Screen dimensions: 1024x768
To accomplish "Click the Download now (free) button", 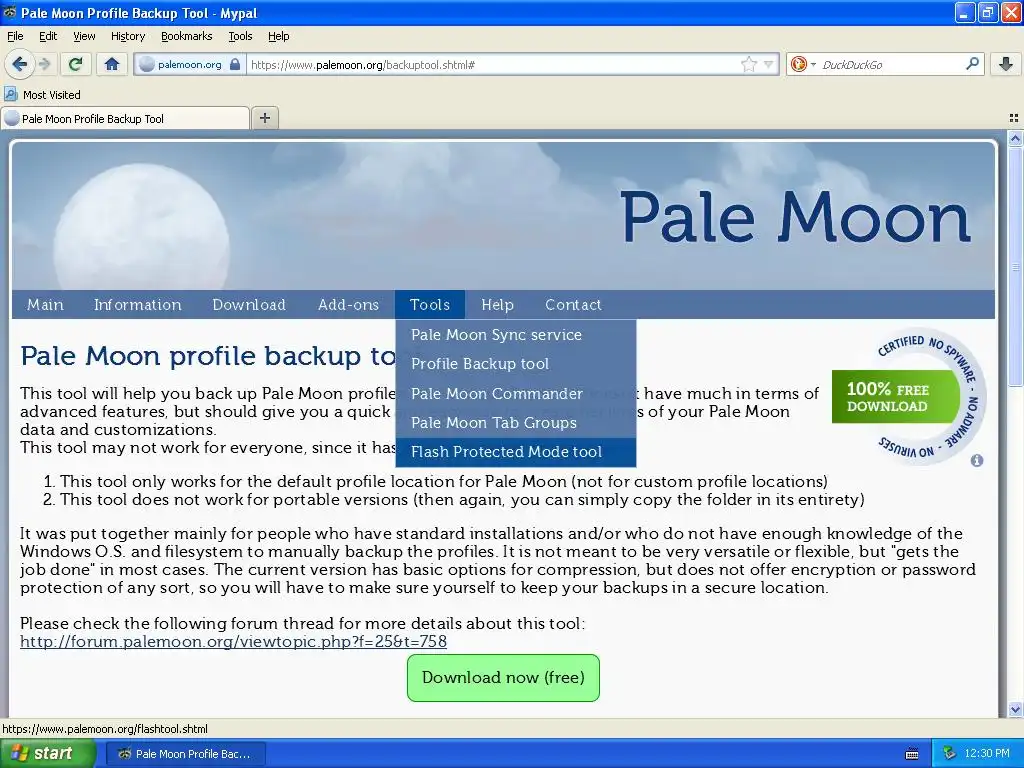I will [503, 678].
